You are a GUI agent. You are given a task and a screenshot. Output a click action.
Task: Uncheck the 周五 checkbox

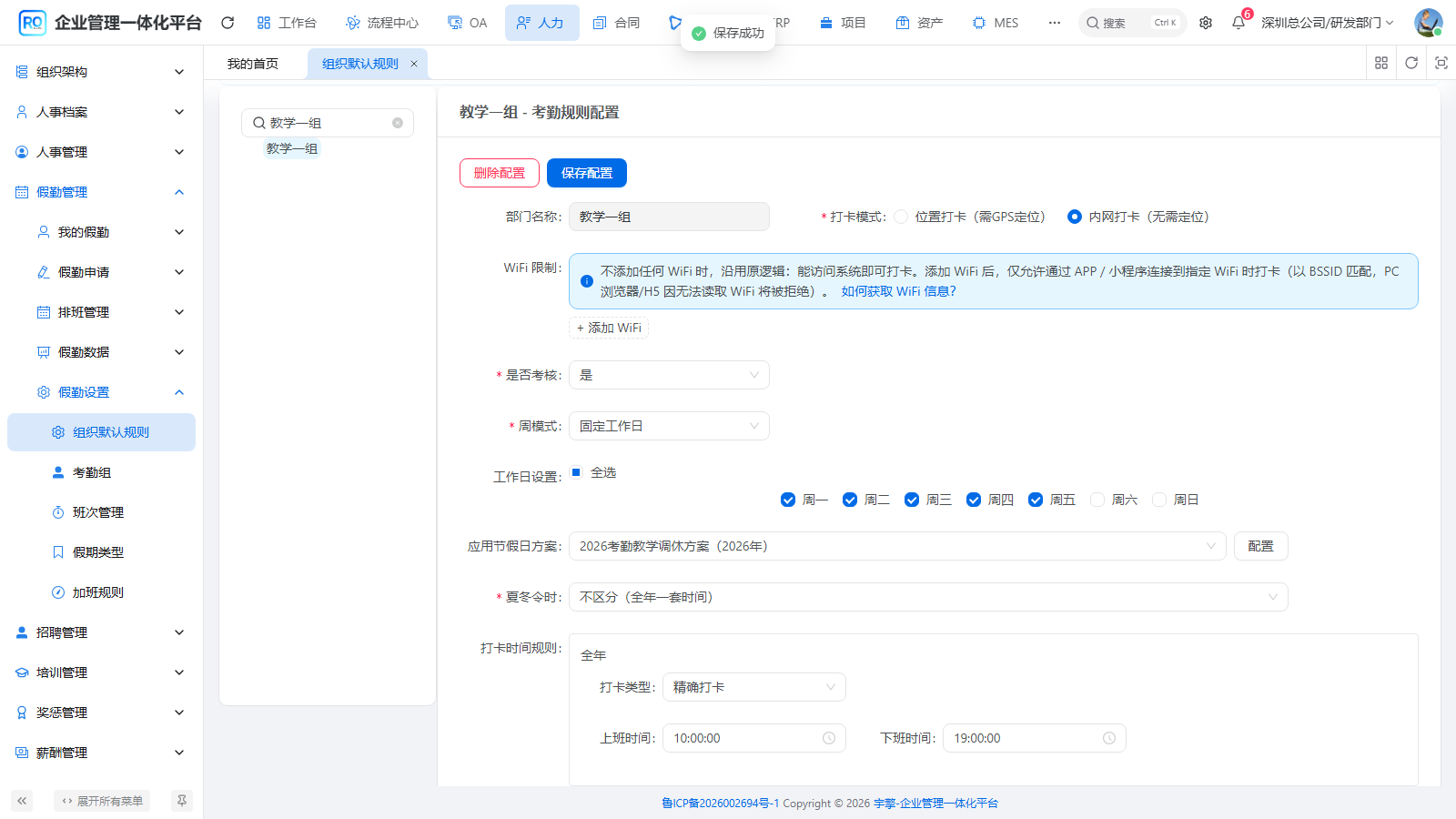point(1036,500)
